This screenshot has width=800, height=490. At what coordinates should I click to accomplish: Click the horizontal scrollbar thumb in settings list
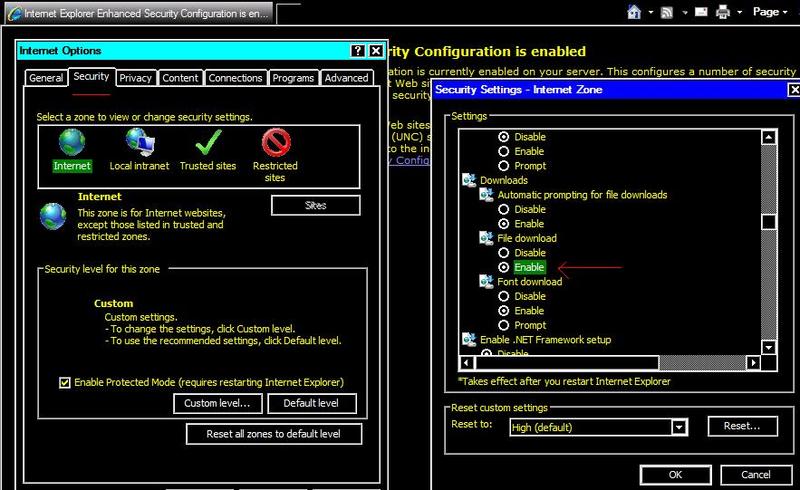[x=566, y=362]
